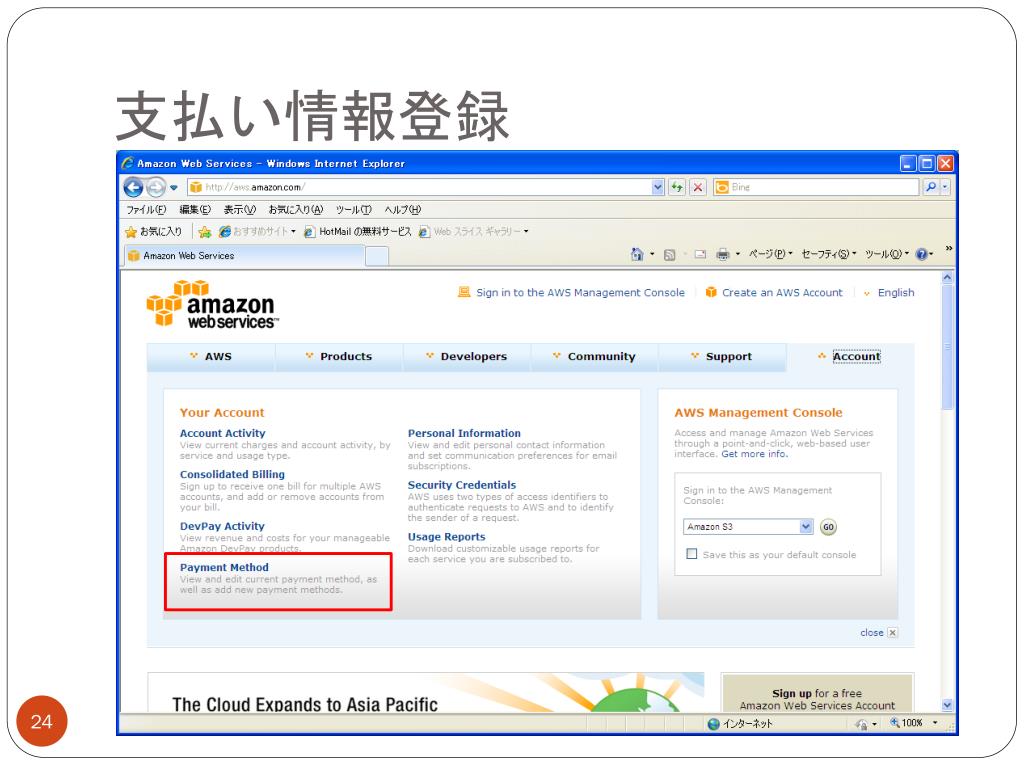The image size is (1024, 768).
Task: Open the ツール(O) command bar dropdown
Action: [887, 255]
